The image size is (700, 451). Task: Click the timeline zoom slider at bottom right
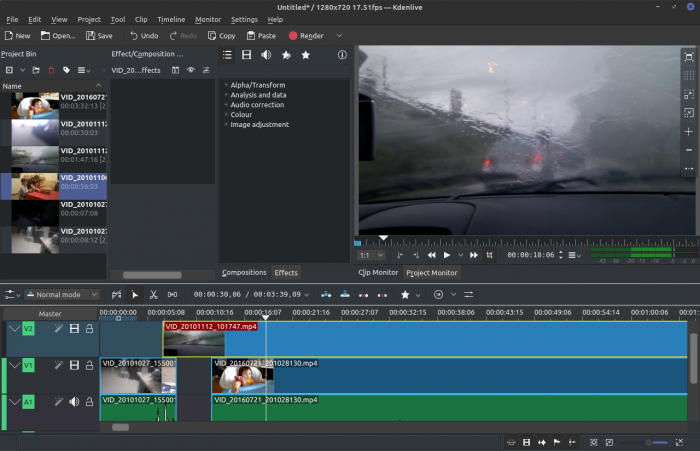(x=646, y=441)
